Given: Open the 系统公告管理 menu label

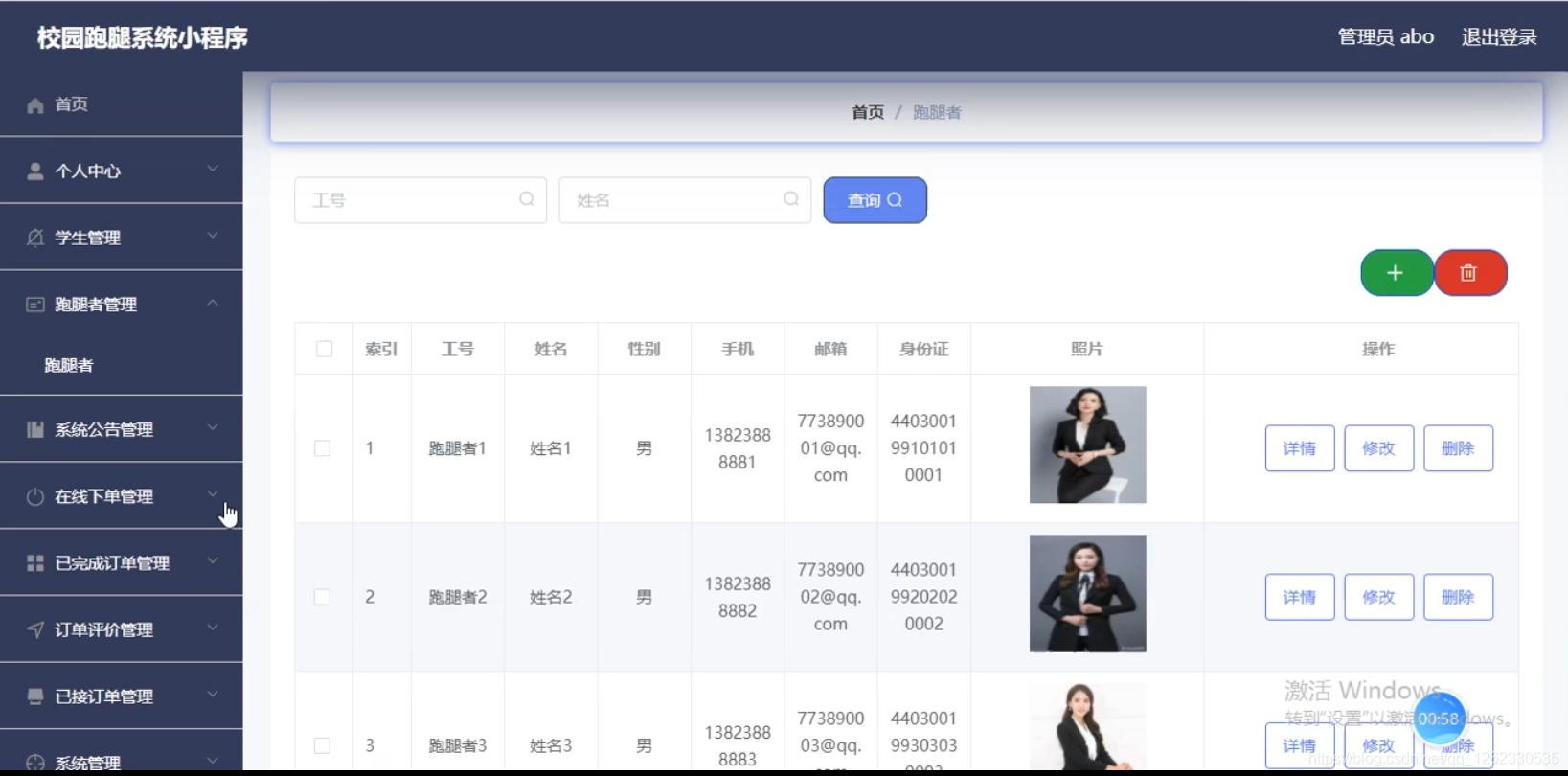Looking at the screenshot, I should [x=103, y=429].
